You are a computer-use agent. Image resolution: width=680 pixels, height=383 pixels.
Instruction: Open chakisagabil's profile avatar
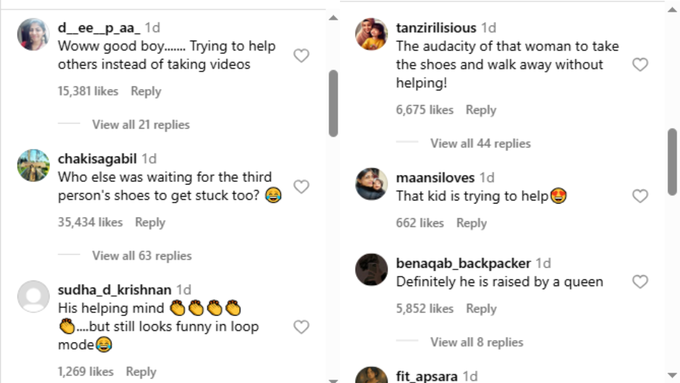click(33, 165)
